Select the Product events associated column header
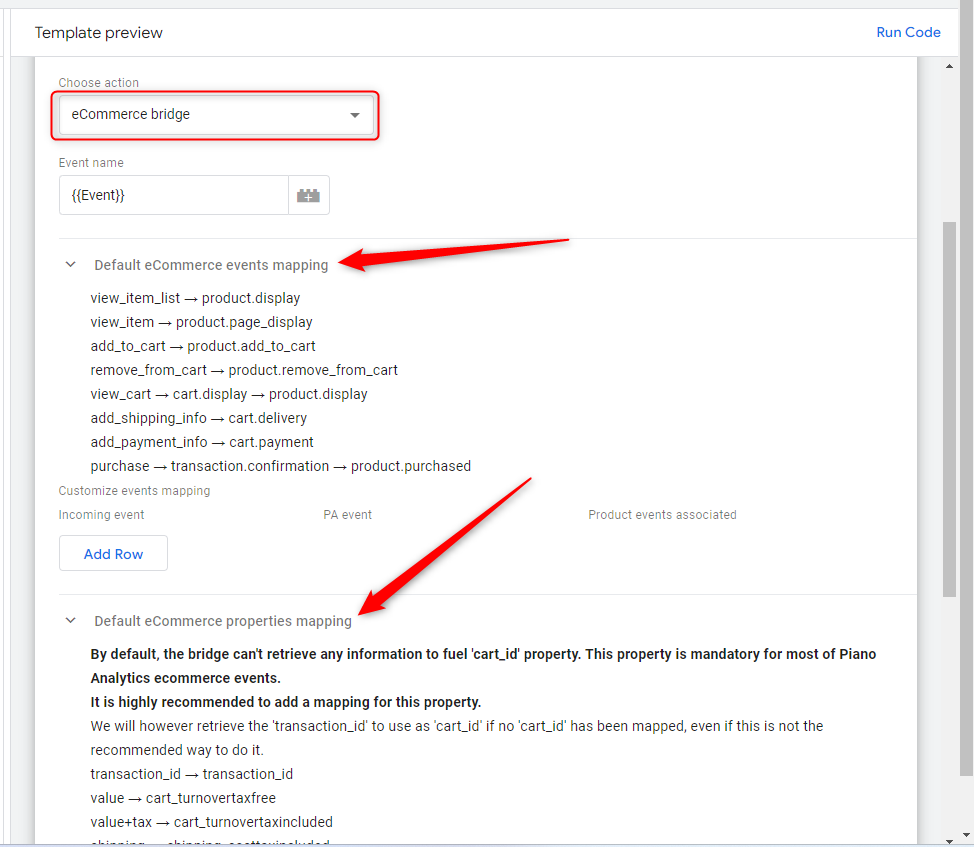 pos(662,515)
